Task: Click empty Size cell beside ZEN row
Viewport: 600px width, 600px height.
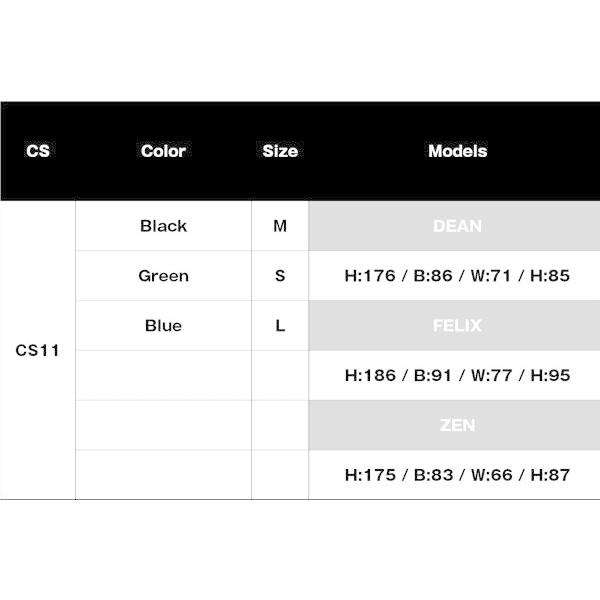Action: pos(280,425)
